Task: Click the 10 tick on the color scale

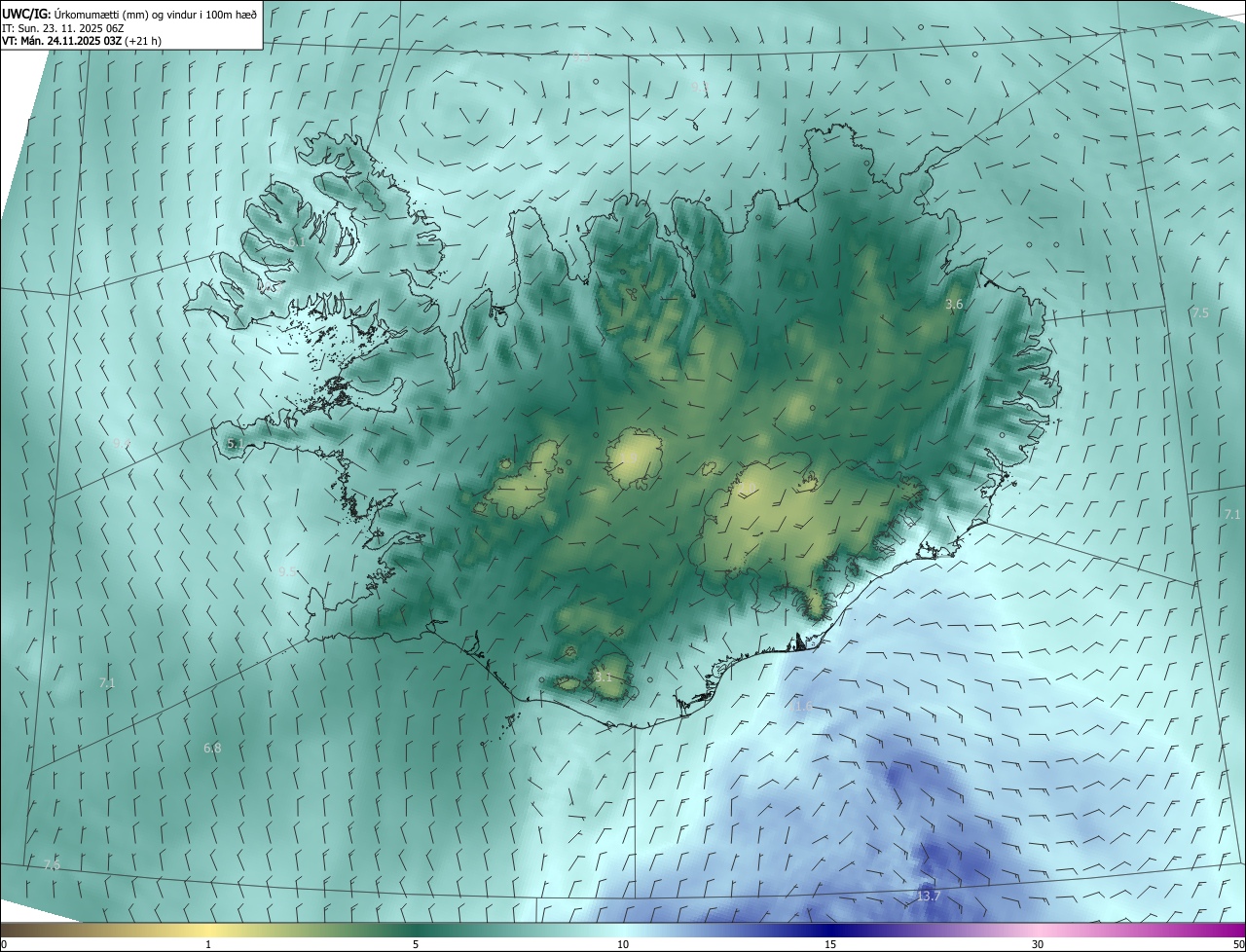Action: point(623,944)
